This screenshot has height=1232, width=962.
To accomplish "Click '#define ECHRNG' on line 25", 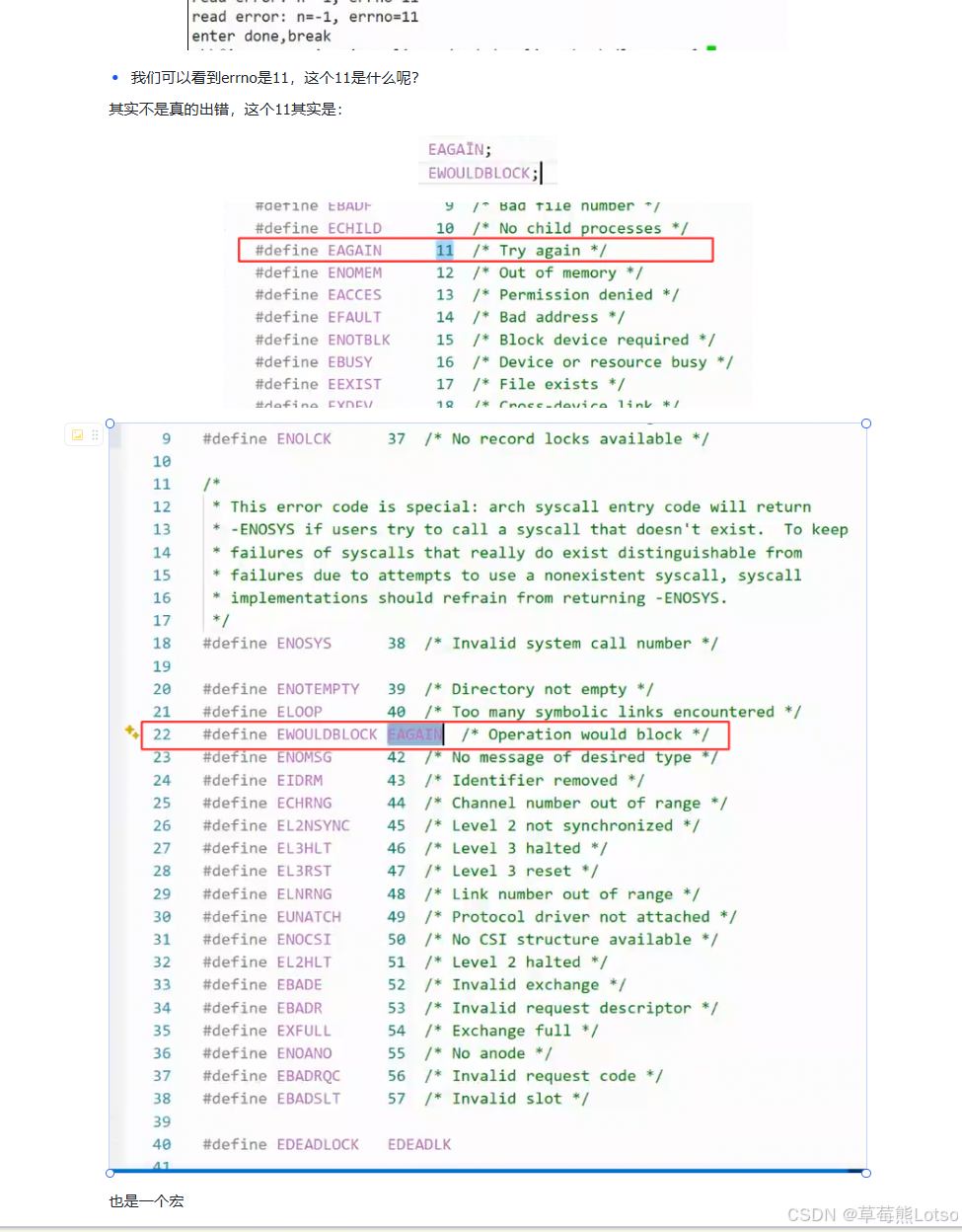I will click(267, 804).
